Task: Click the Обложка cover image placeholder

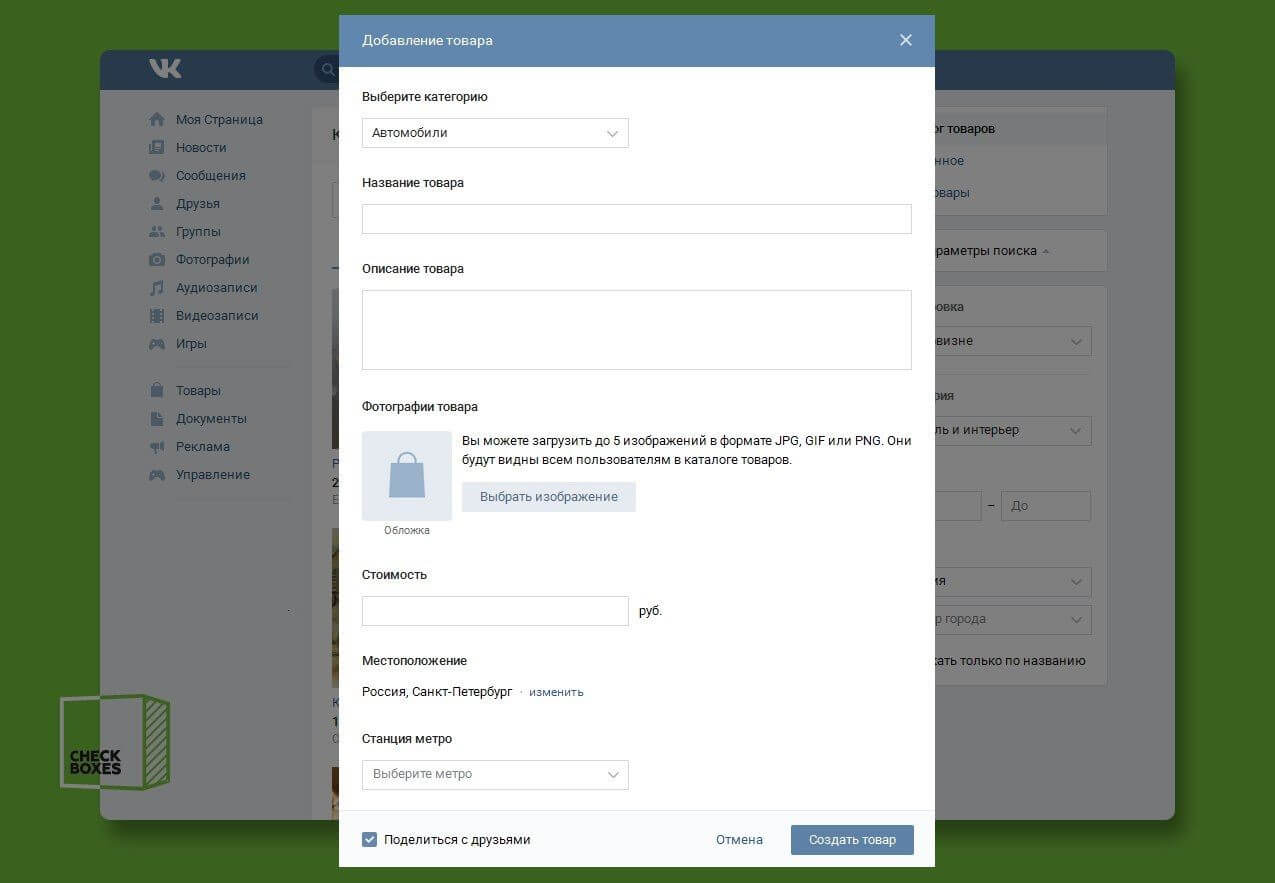Action: (407, 476)
